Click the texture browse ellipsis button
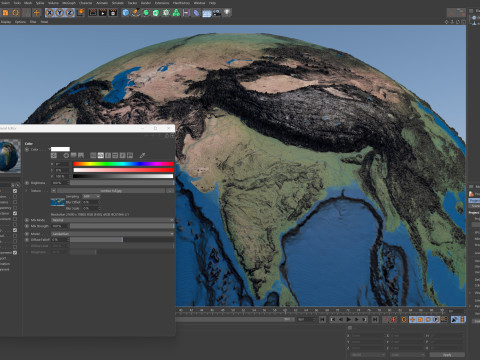The width and height of the screenshot is (480, 360). pos(170,191)
